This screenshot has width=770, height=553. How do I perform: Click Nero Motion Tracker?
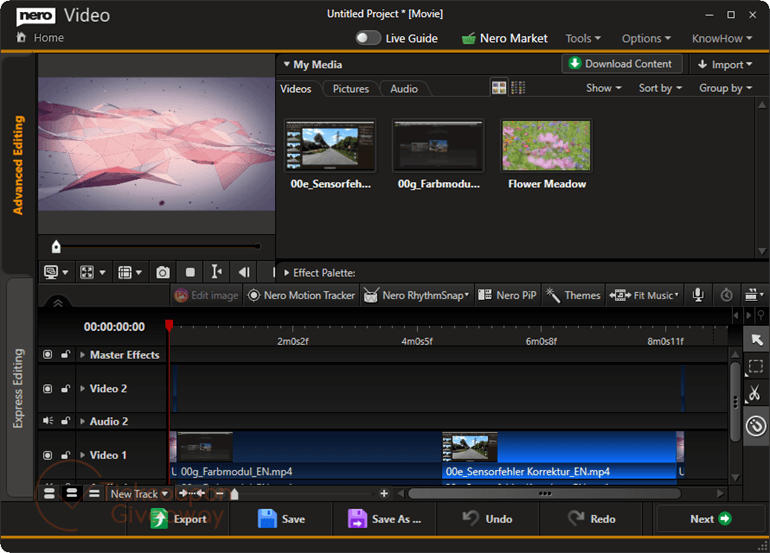pos(302,295)
